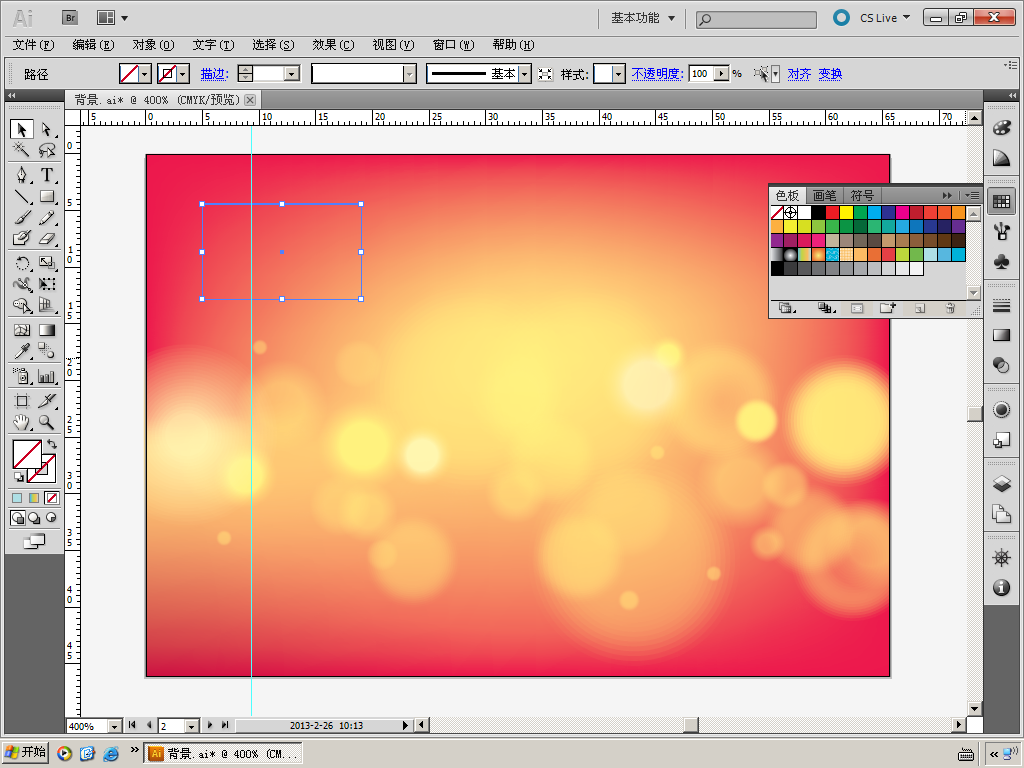This screenshot has width=1024, height=768.
Task: Select the Shape Builder tool
Action: click(x=22, y=305)
